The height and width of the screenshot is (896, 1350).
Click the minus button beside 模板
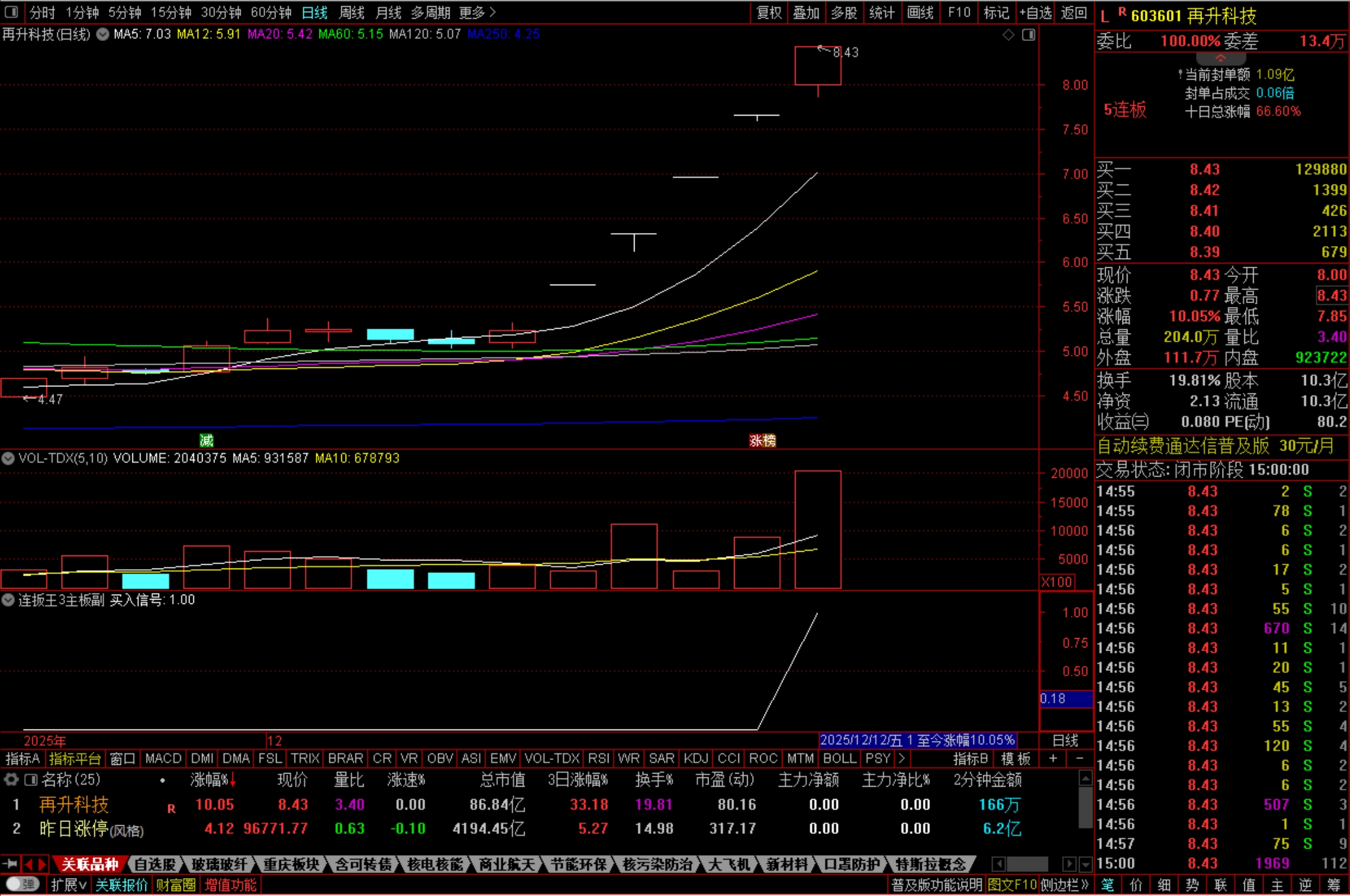tap(1080, 759)
